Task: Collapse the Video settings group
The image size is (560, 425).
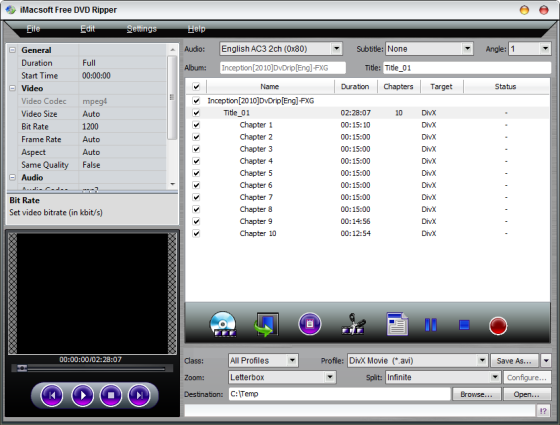Action: pyautogui.click(x=12, y=88)
